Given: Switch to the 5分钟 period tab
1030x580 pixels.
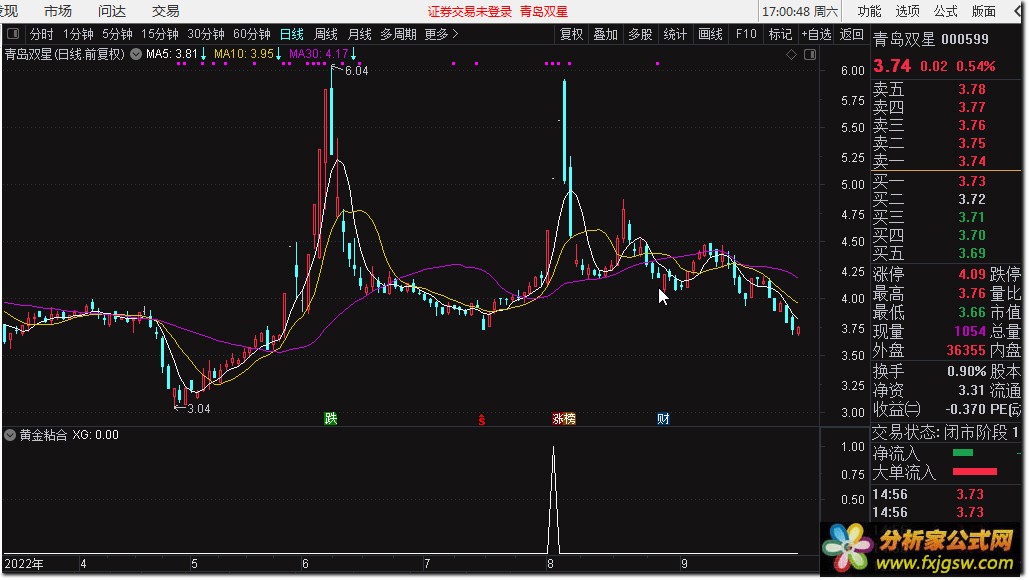Looking at the screenshot, I should 117,34.
